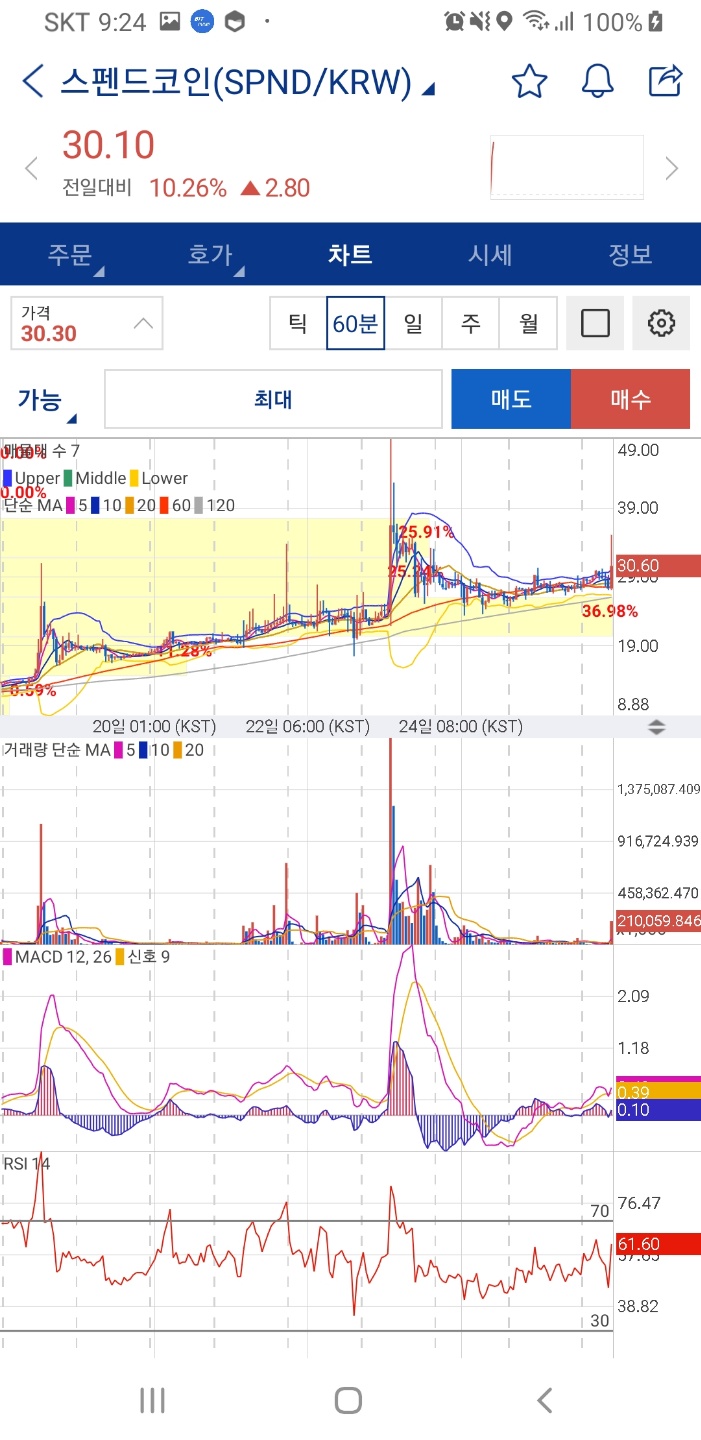Tap the current price tag 30.60

click(657, 566)
